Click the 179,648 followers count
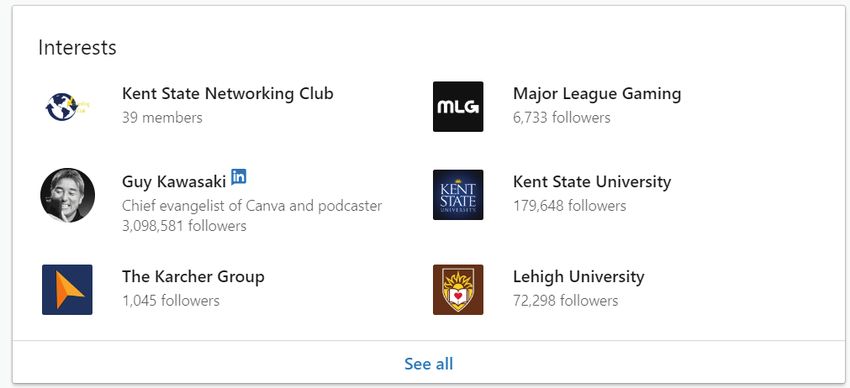This screenshot has height=388, width=850. [x=569, y=206]
